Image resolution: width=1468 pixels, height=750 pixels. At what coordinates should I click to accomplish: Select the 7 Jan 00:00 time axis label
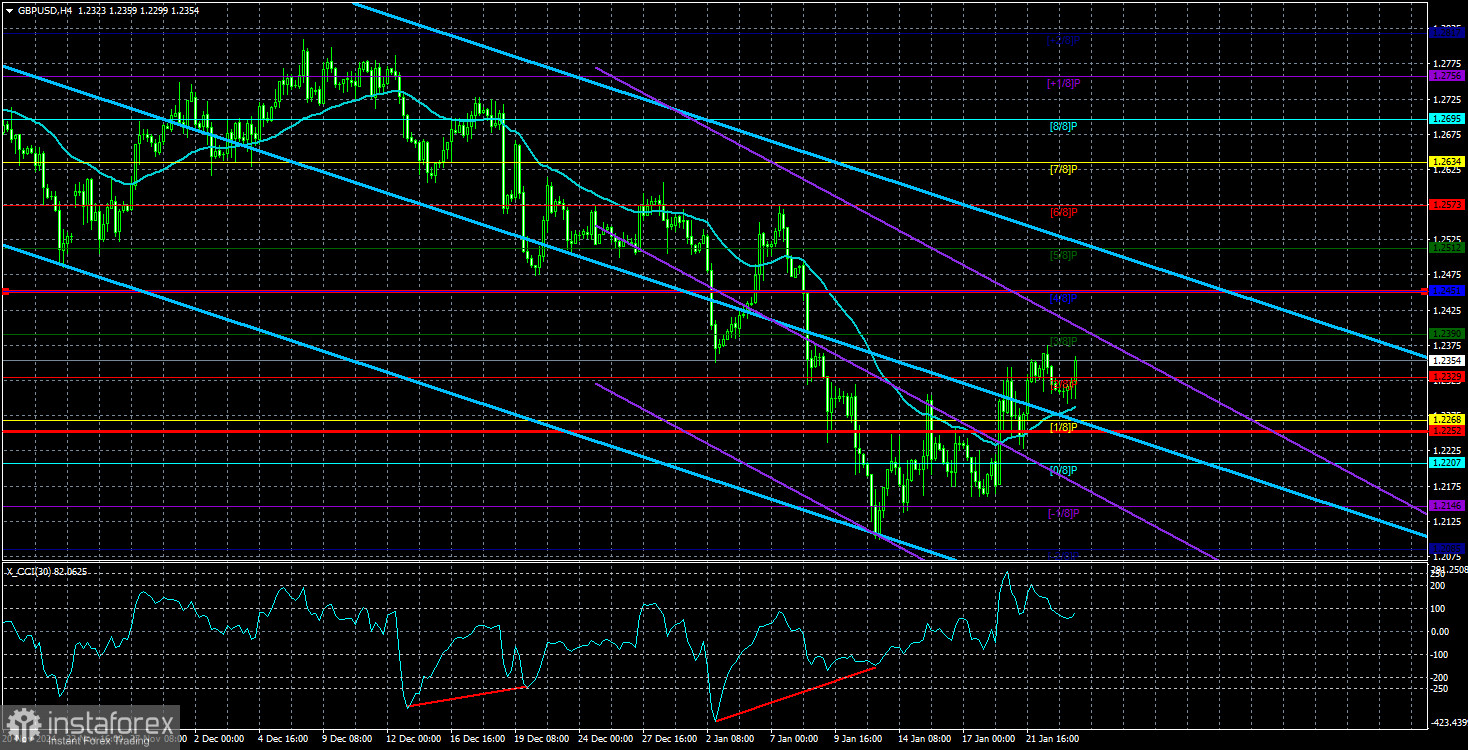pyautogui.click(x=795, y=739)
